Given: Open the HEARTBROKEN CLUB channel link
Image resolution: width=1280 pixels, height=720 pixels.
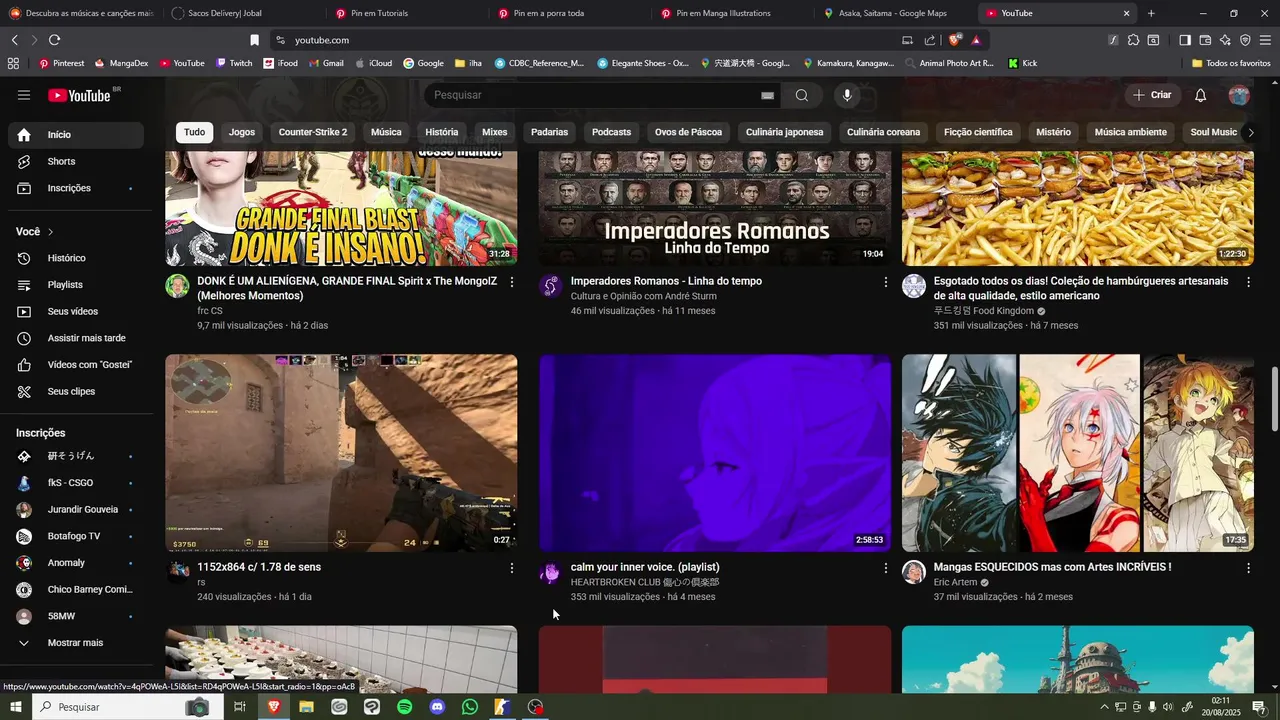Looking at the screenshot, I should click(644, 582).
